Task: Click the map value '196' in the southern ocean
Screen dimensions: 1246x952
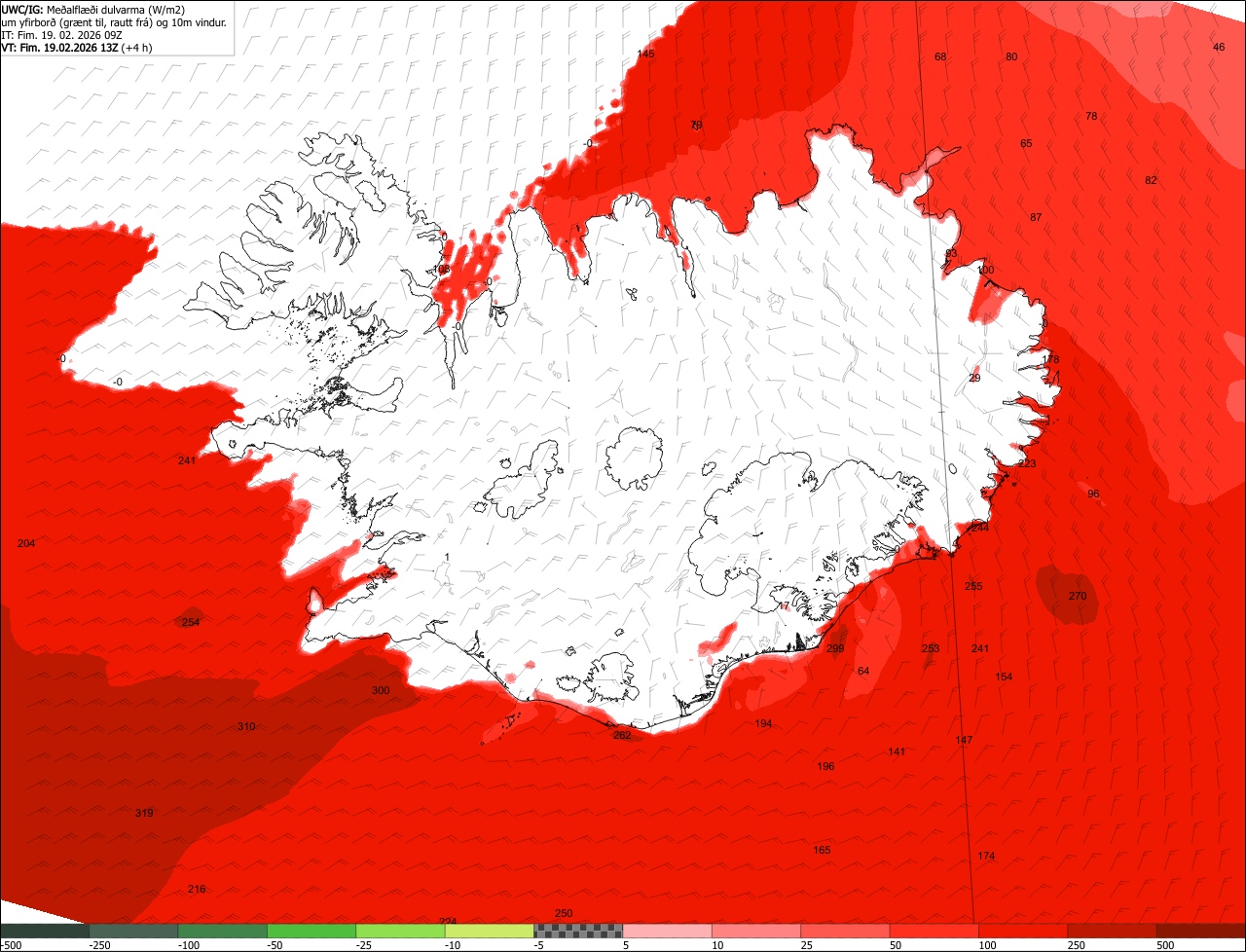Action: [x=825, y=766]
